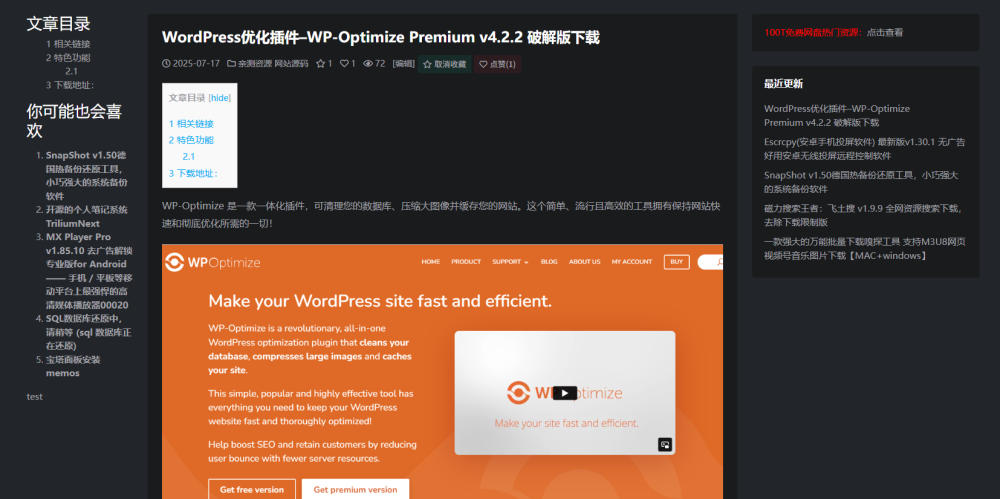1000x499 pixels.
Task: Open 3 下载地址 in sidebar contents
Action: pyautogui.click(x=70, y=85)
